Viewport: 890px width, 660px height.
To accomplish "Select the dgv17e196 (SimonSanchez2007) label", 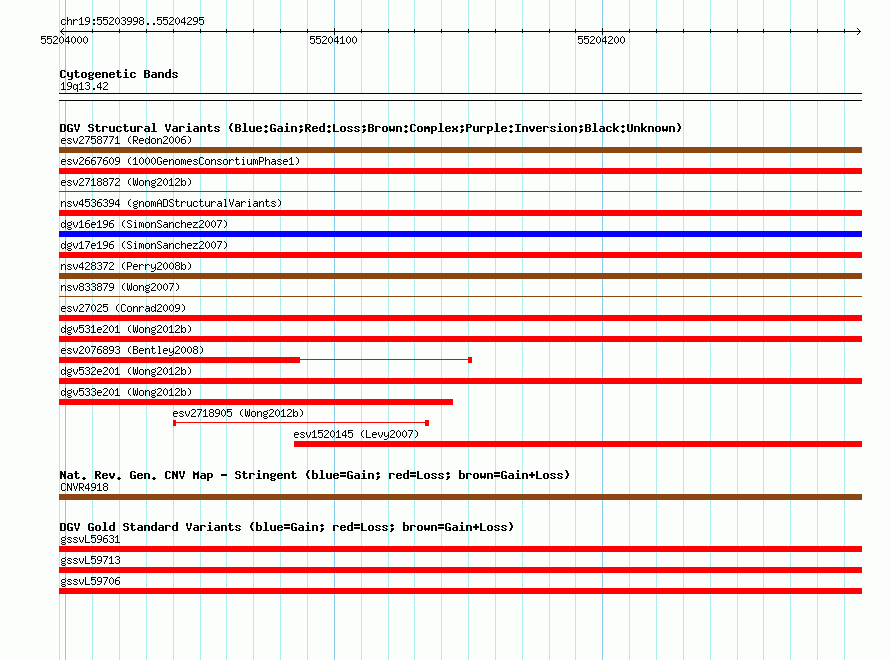I will [x=144, y=245].
